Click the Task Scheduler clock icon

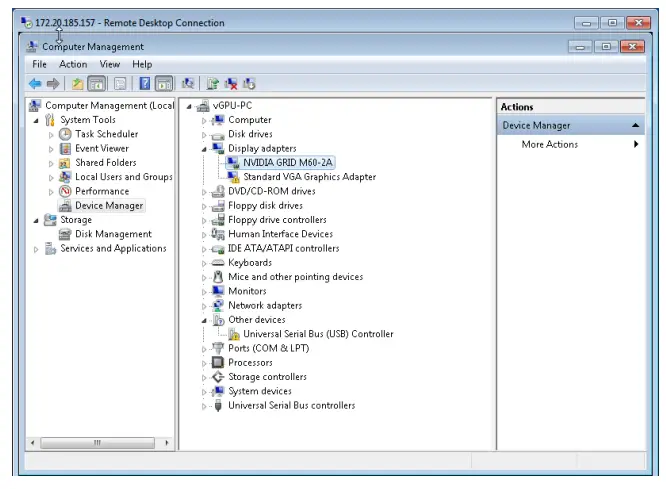65,134
